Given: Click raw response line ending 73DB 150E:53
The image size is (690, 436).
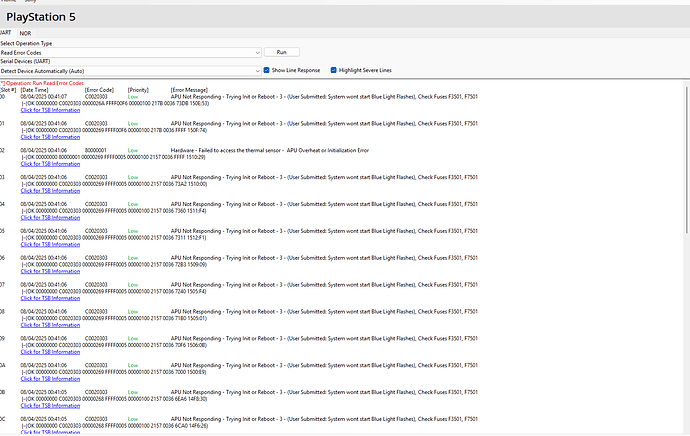Looking at the screenshot, I should pos(115,104).
